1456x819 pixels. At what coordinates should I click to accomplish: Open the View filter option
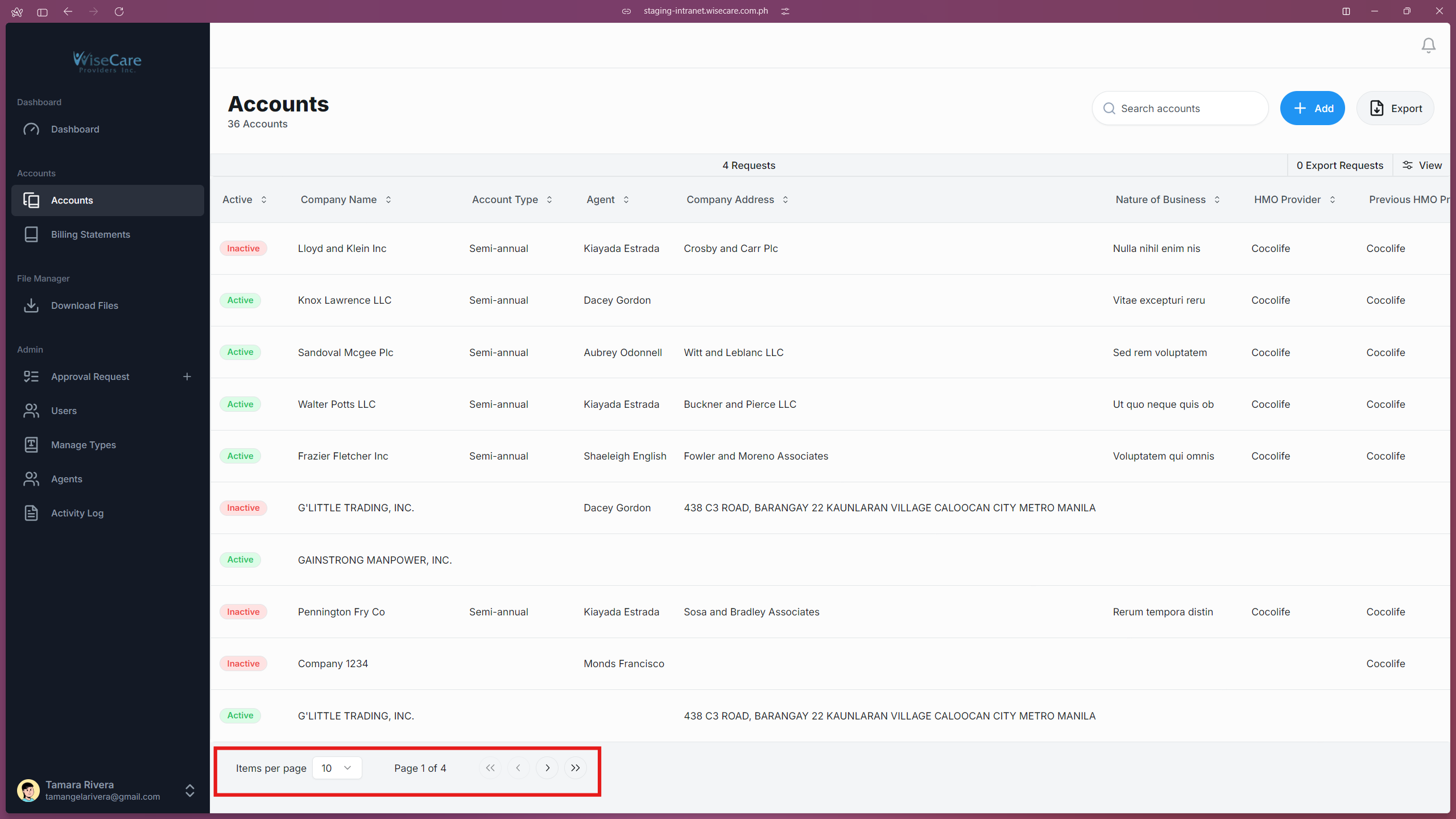(x=1422, y=165)
